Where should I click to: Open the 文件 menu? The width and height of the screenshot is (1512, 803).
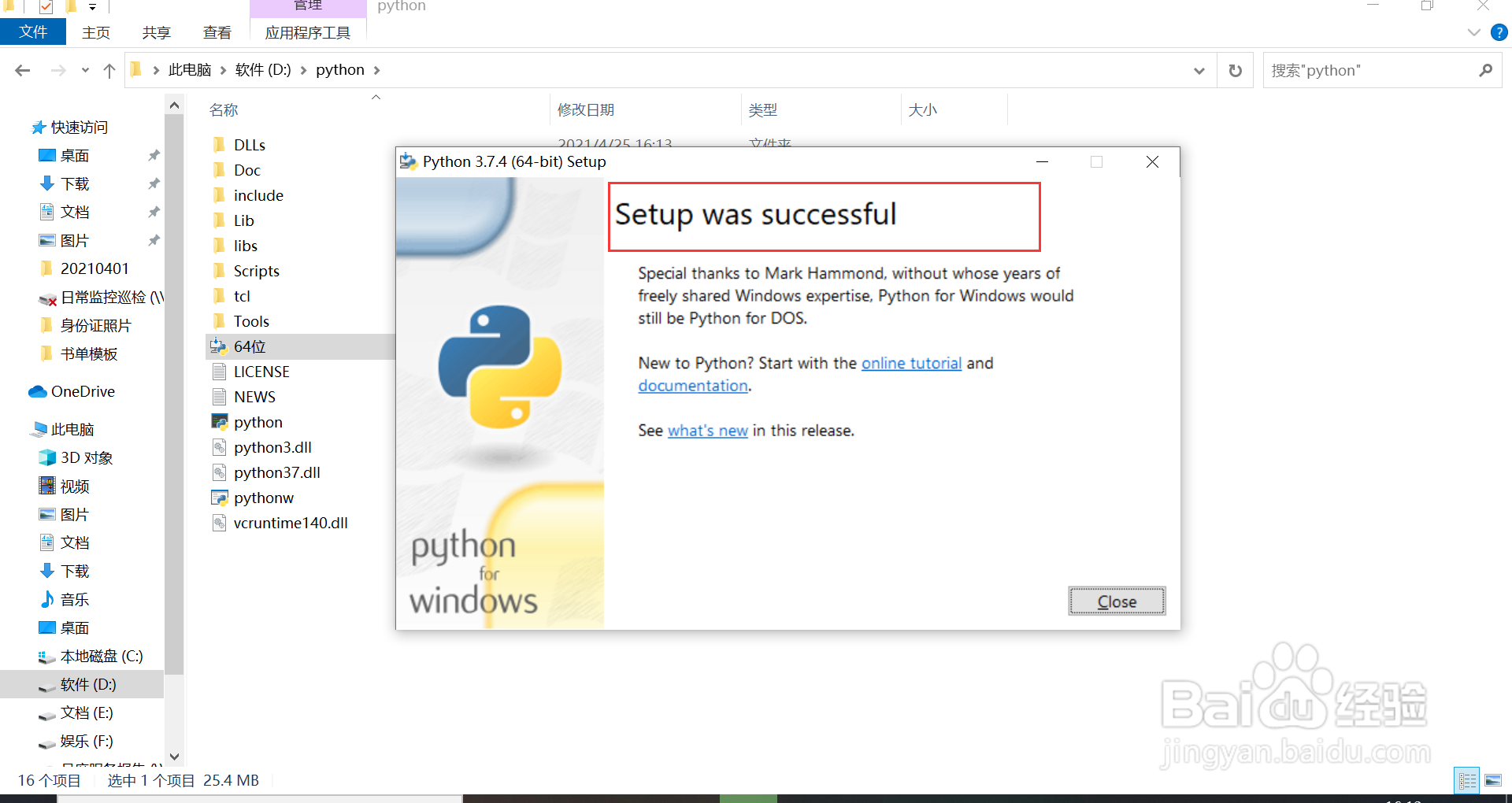point(33,32)
